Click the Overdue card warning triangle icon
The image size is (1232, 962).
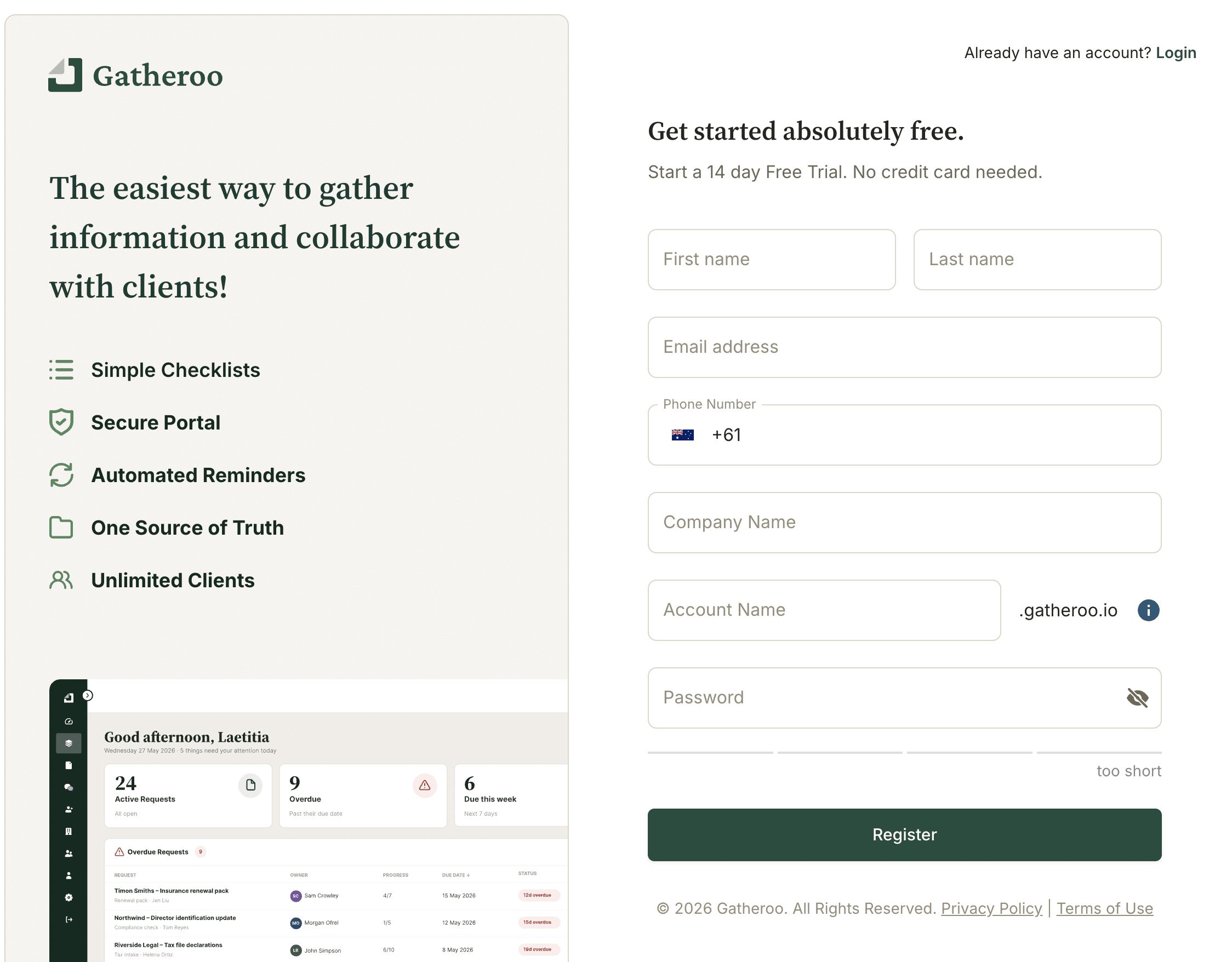click(x=425, y=785)
